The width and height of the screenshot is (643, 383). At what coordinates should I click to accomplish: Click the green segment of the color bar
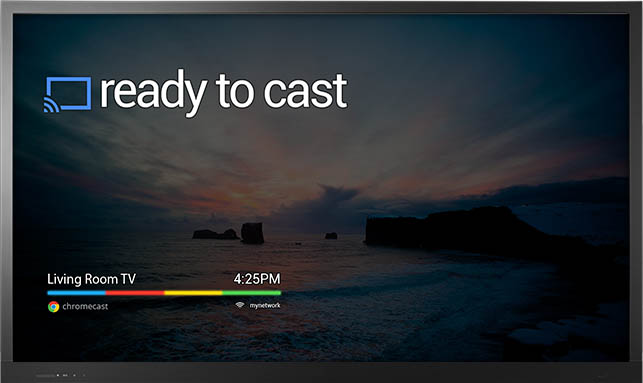click(252, 293)
